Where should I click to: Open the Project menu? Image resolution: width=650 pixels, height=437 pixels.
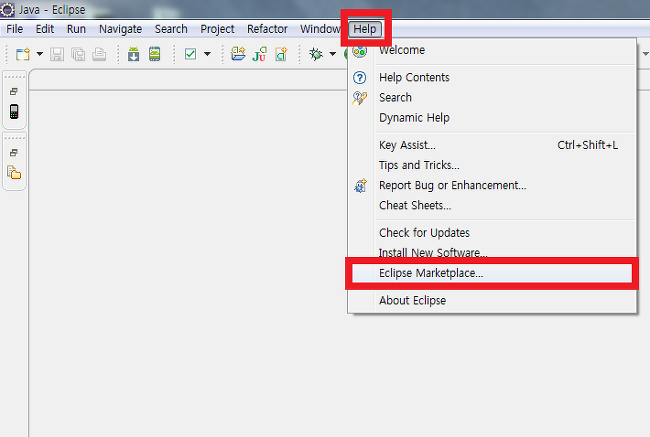[217, 29]
